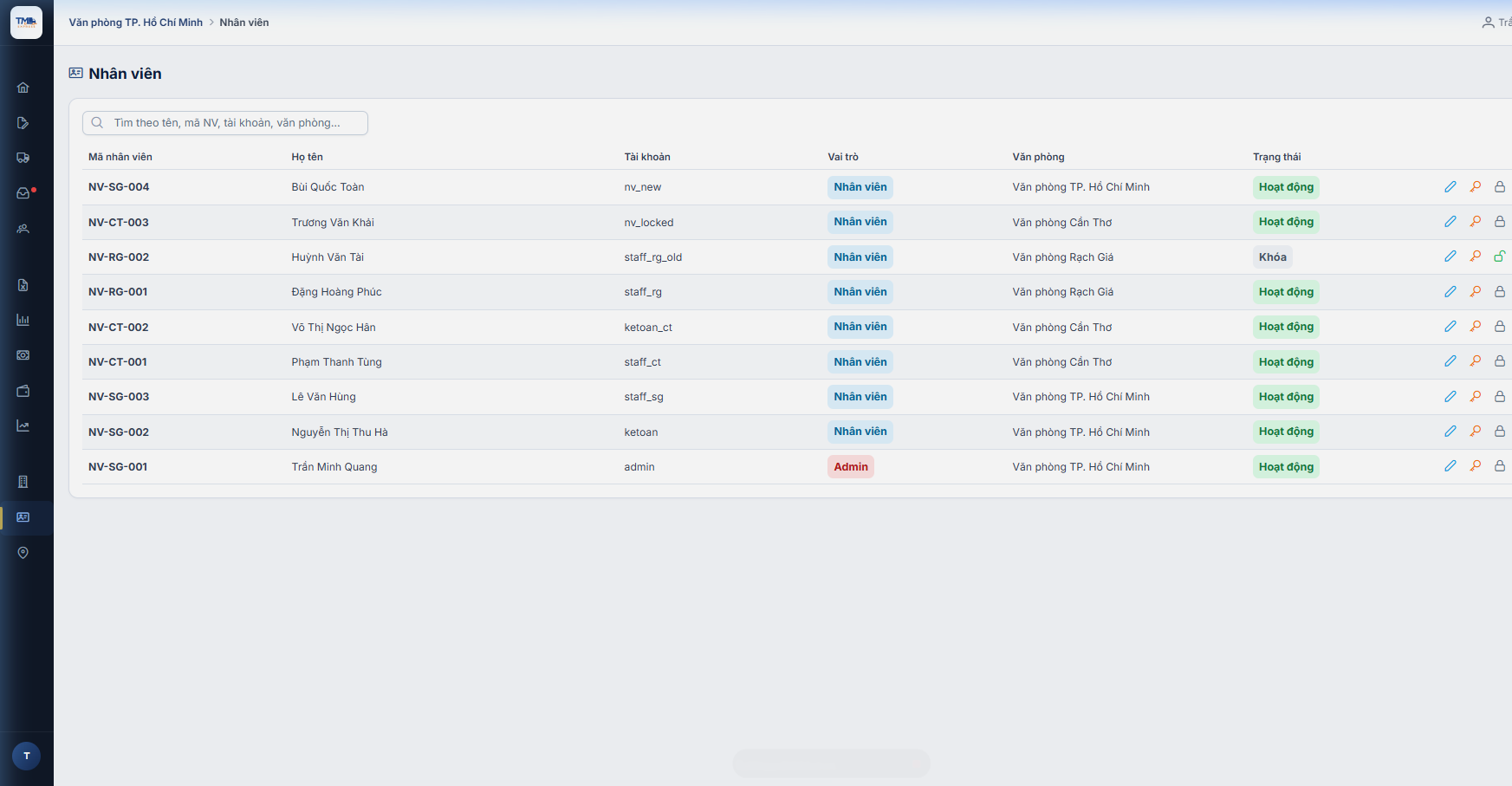The width and height of the screenshot is (1512, 786).
Task: Open the inbox with notification dot
Action: [23, 193]
